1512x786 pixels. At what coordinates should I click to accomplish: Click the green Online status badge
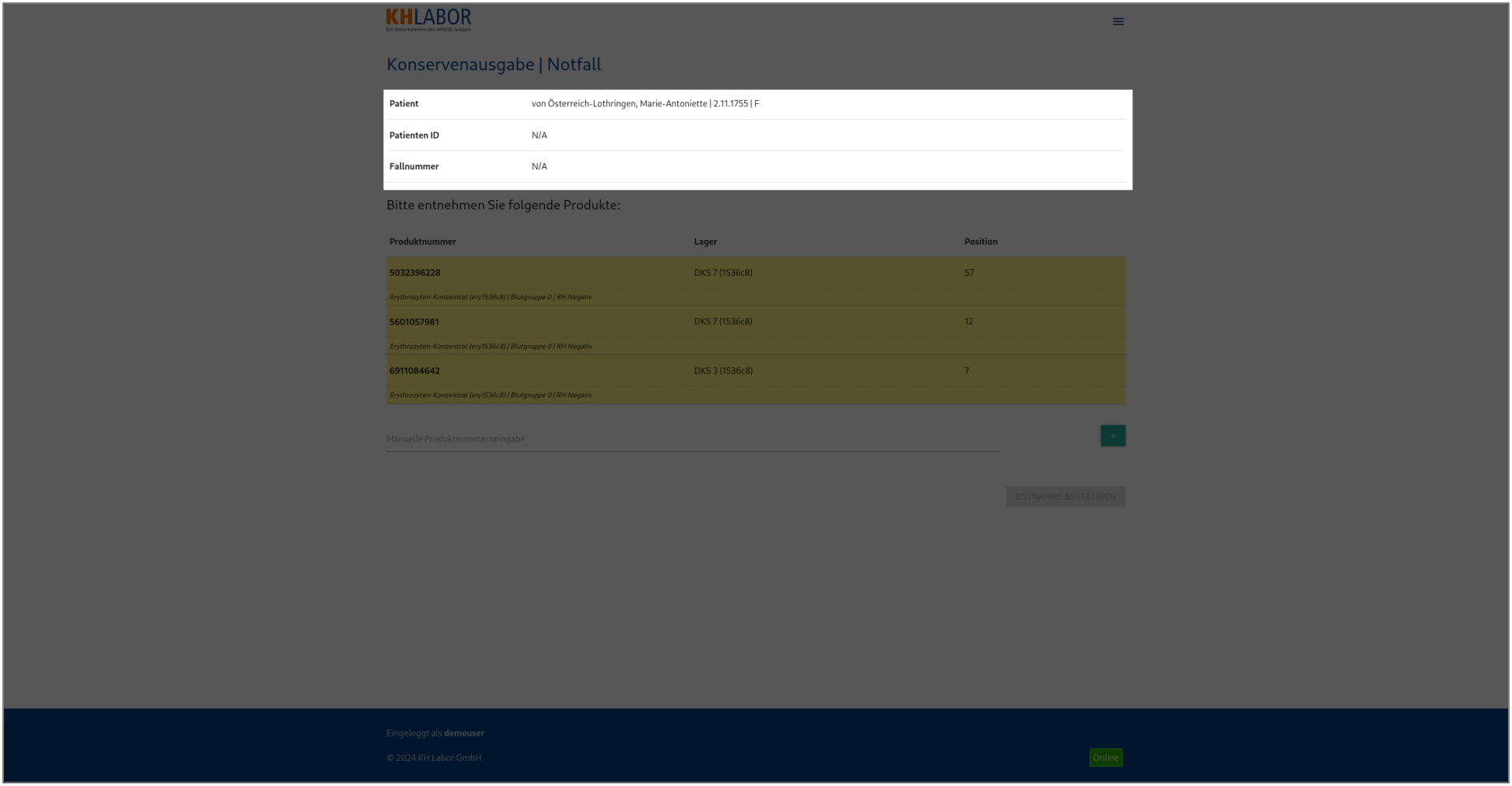tap(1106, 758)
